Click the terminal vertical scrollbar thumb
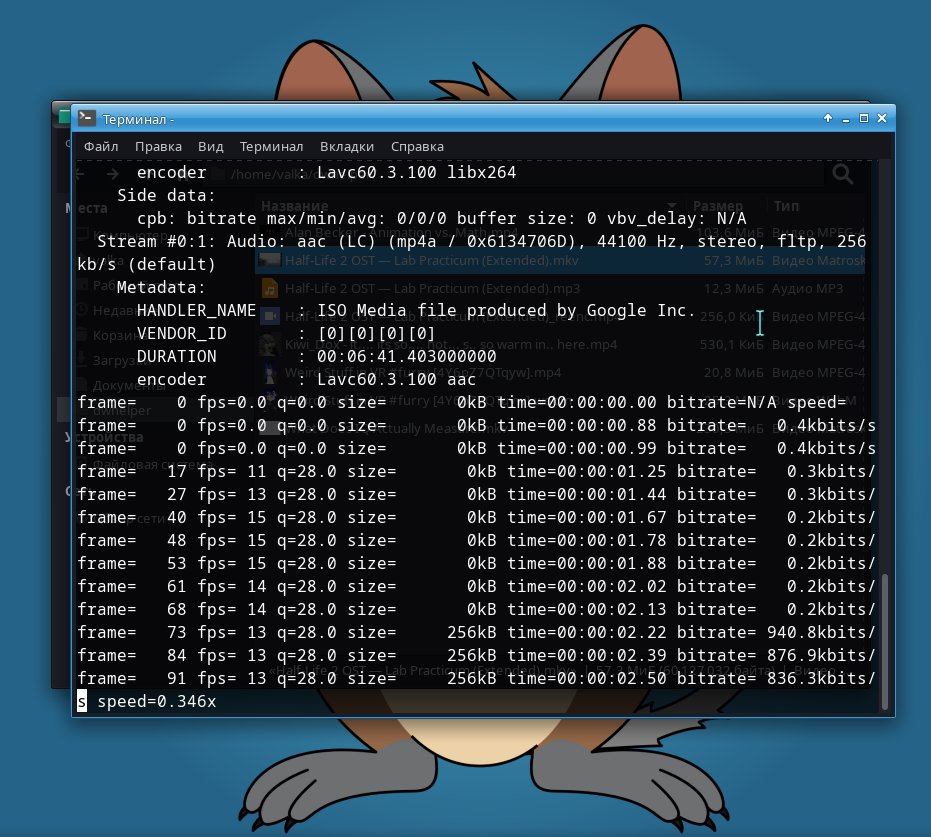Viewport: 931px width, 837px height. click(x=885, y=641)
